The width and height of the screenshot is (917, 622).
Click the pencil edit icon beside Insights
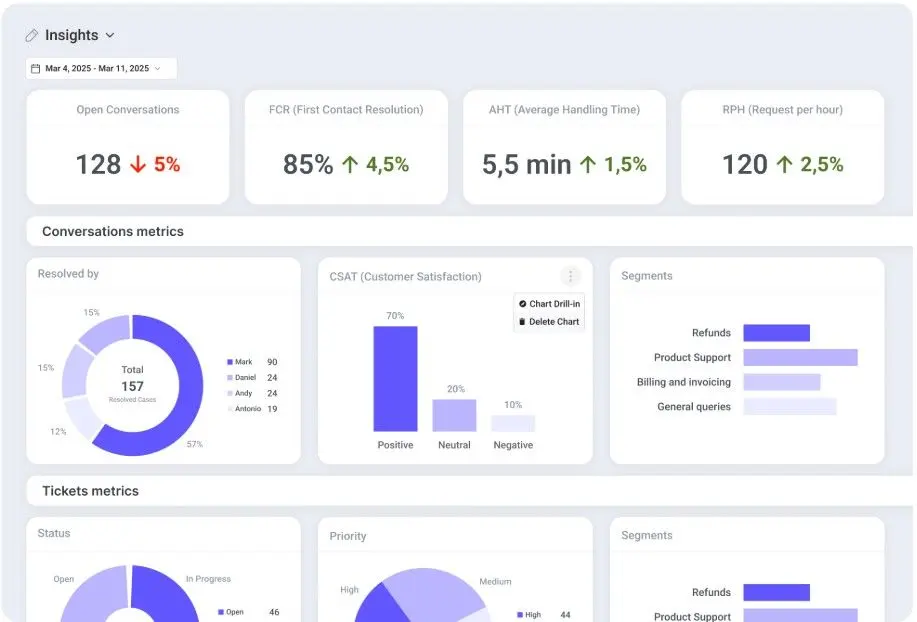tap(32, 36)
